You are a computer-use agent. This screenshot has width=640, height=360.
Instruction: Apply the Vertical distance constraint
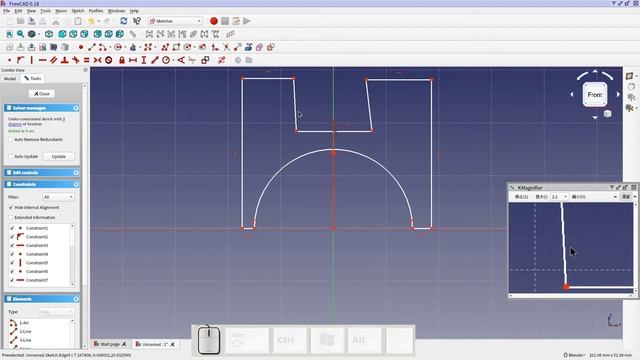(144, 60)
